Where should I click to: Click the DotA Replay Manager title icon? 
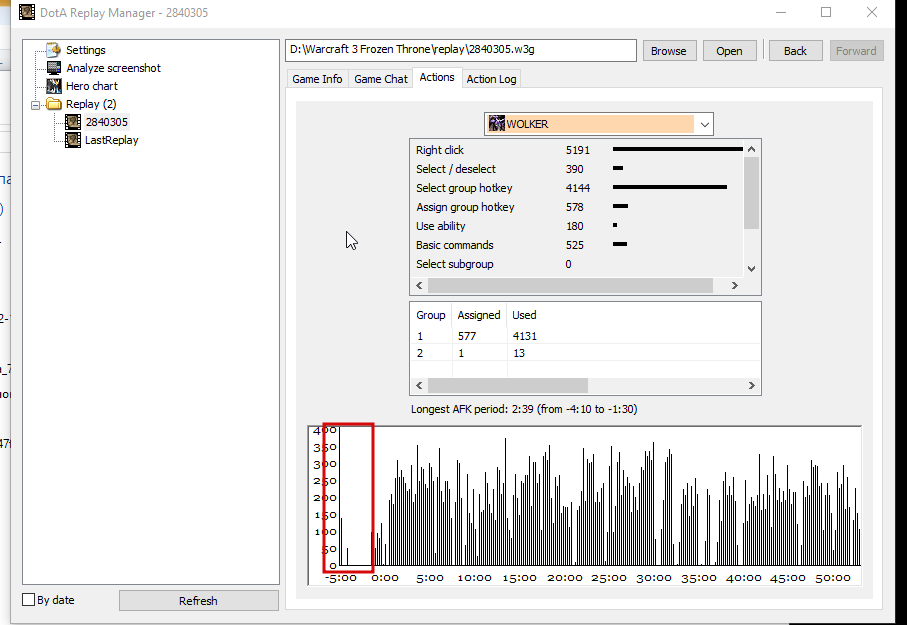coord(27,12)
